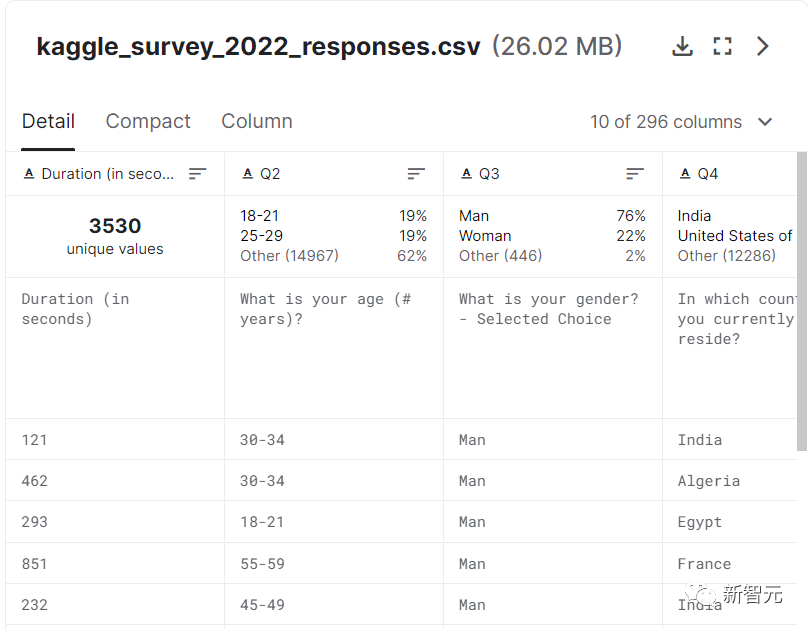Sort the Q3 column

[635, 174]
